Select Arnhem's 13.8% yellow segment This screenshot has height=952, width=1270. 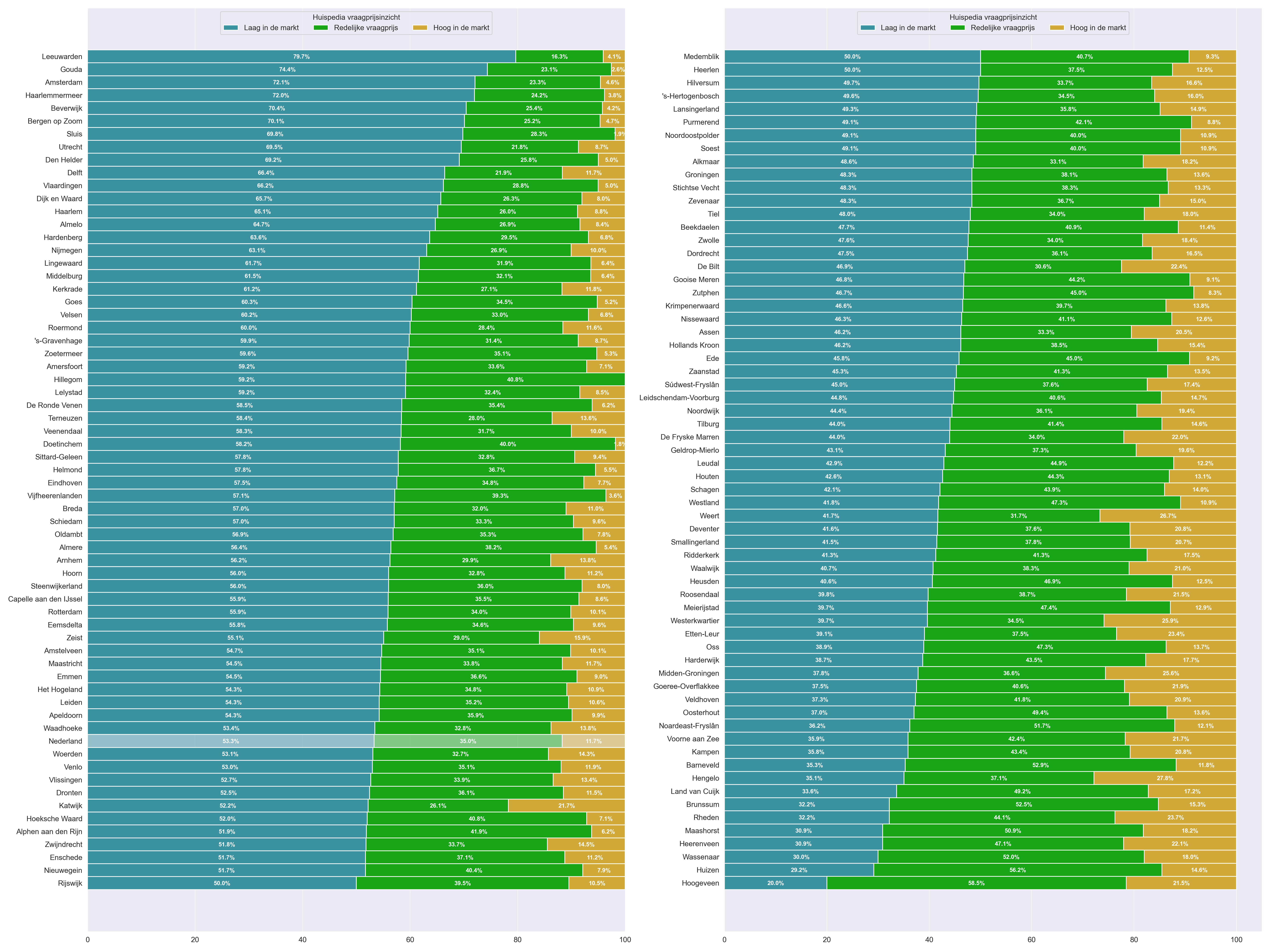click(588, 560)
